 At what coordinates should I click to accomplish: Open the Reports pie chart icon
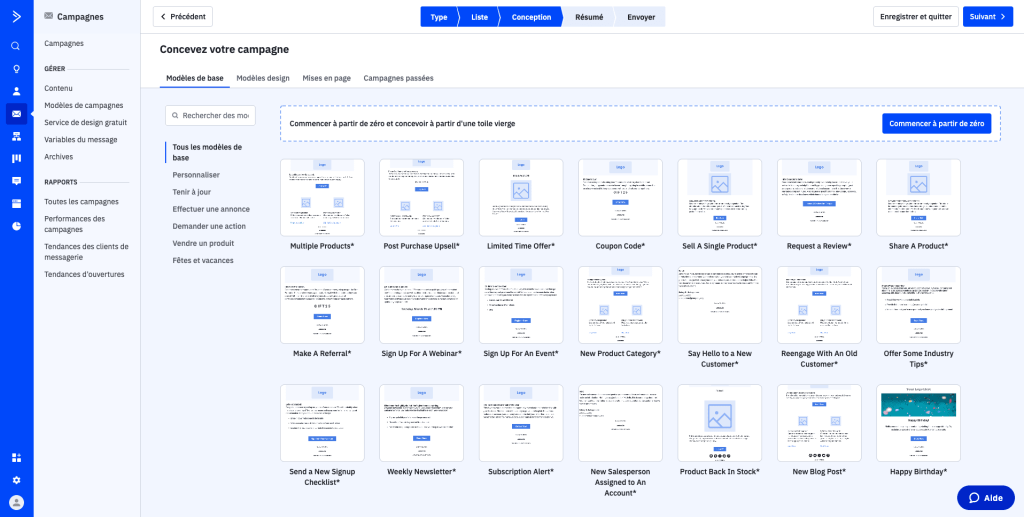[16, 226]
